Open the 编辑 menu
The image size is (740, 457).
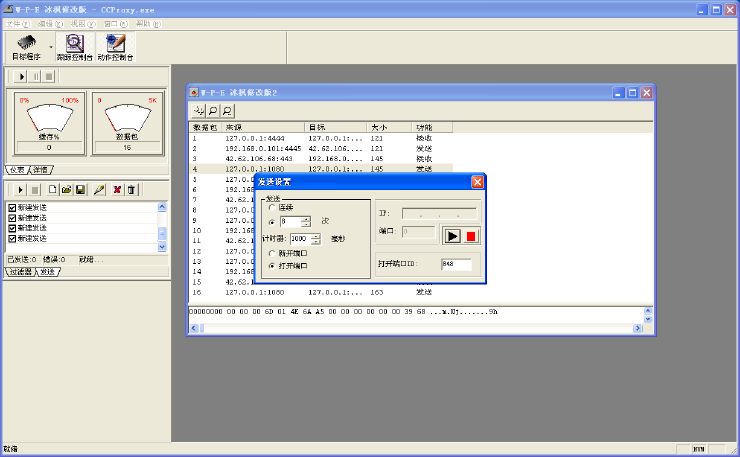[x=50, y=24]
